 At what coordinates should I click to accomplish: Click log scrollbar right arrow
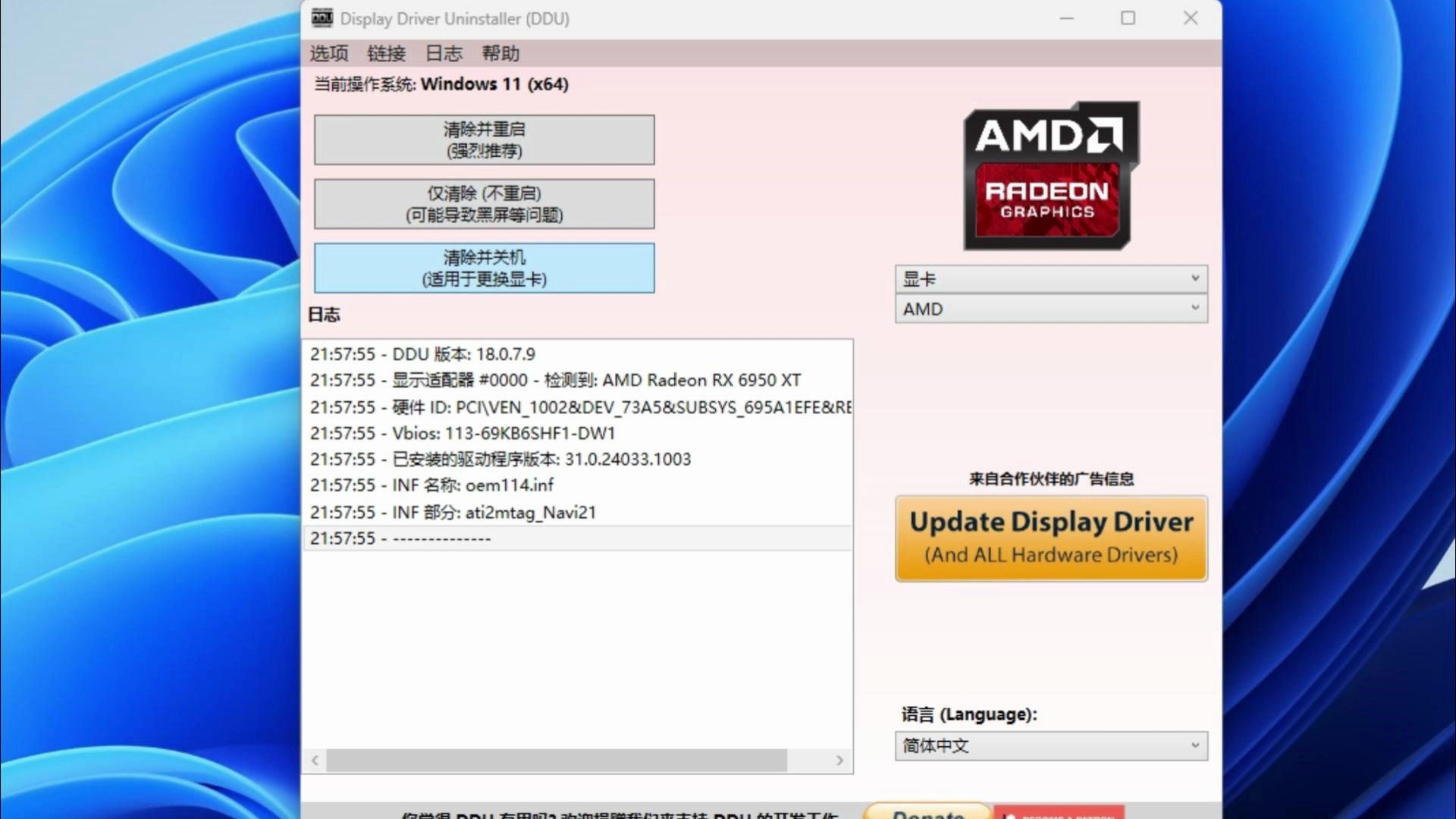(x=839, y=760)
